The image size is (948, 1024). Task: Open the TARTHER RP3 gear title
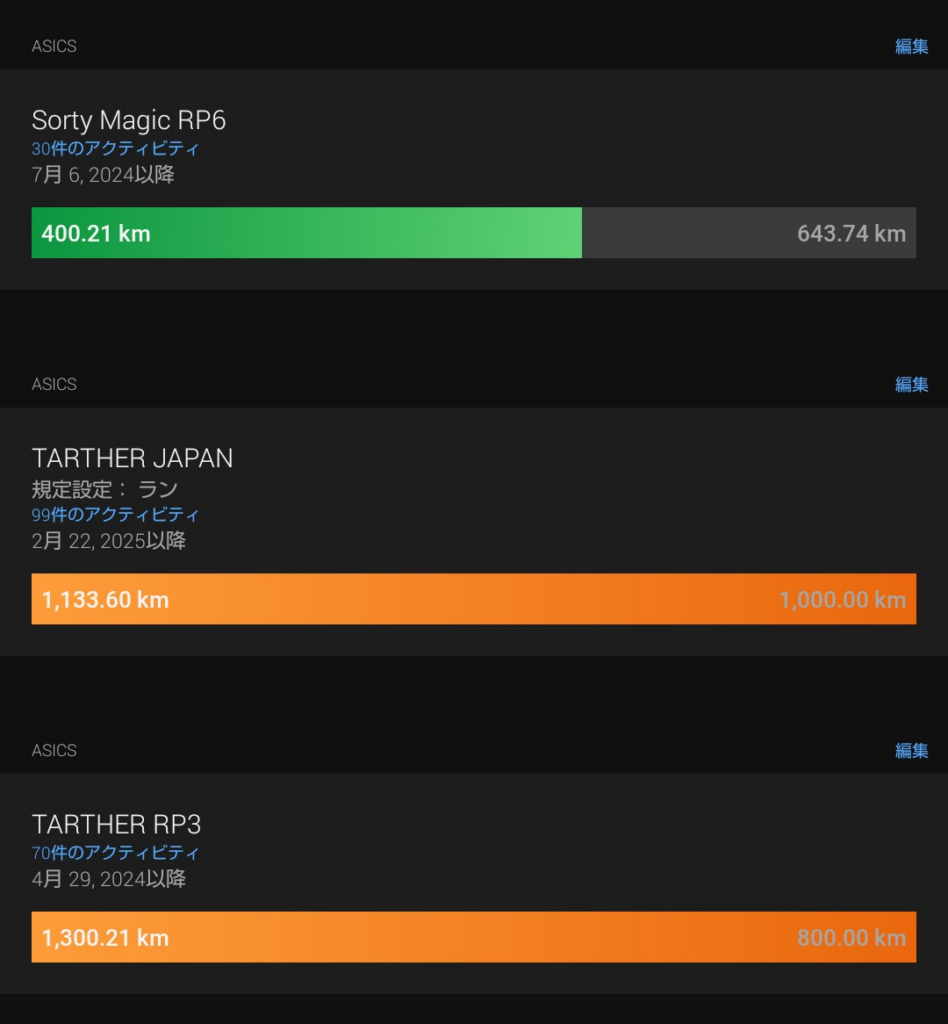click(117, 824)
